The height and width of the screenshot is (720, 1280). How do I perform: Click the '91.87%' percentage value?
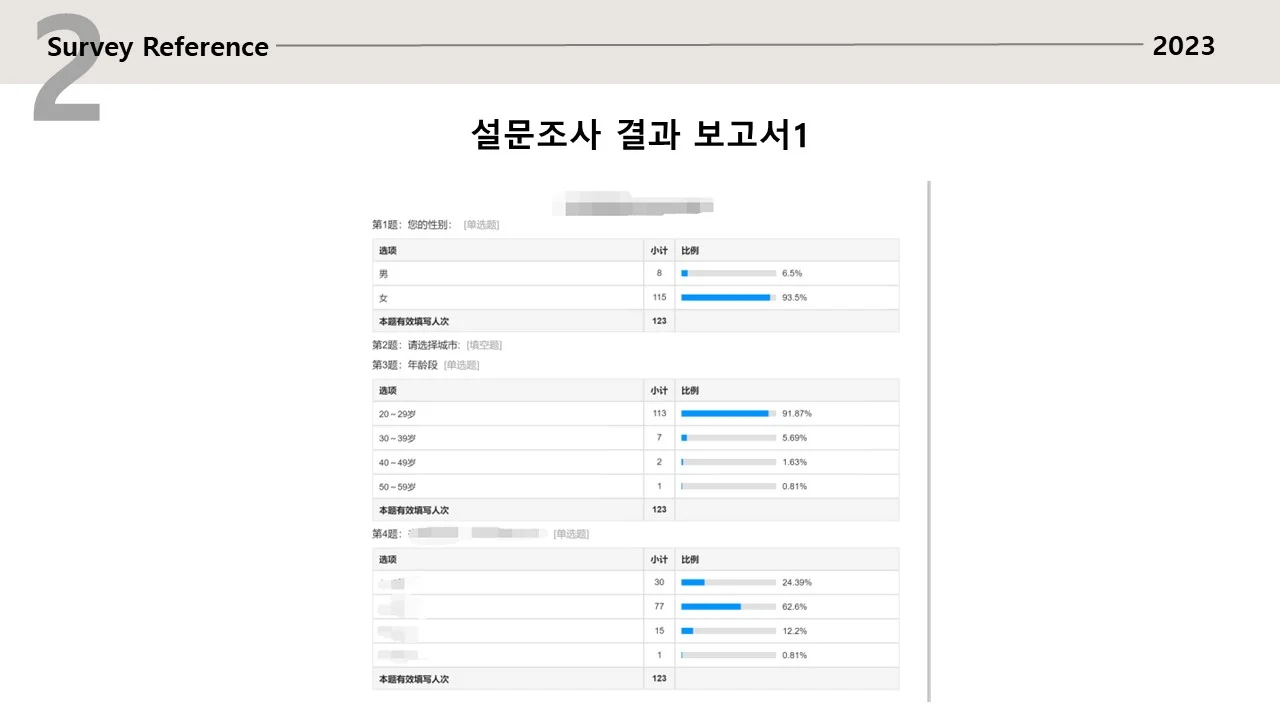pos(797,413)
